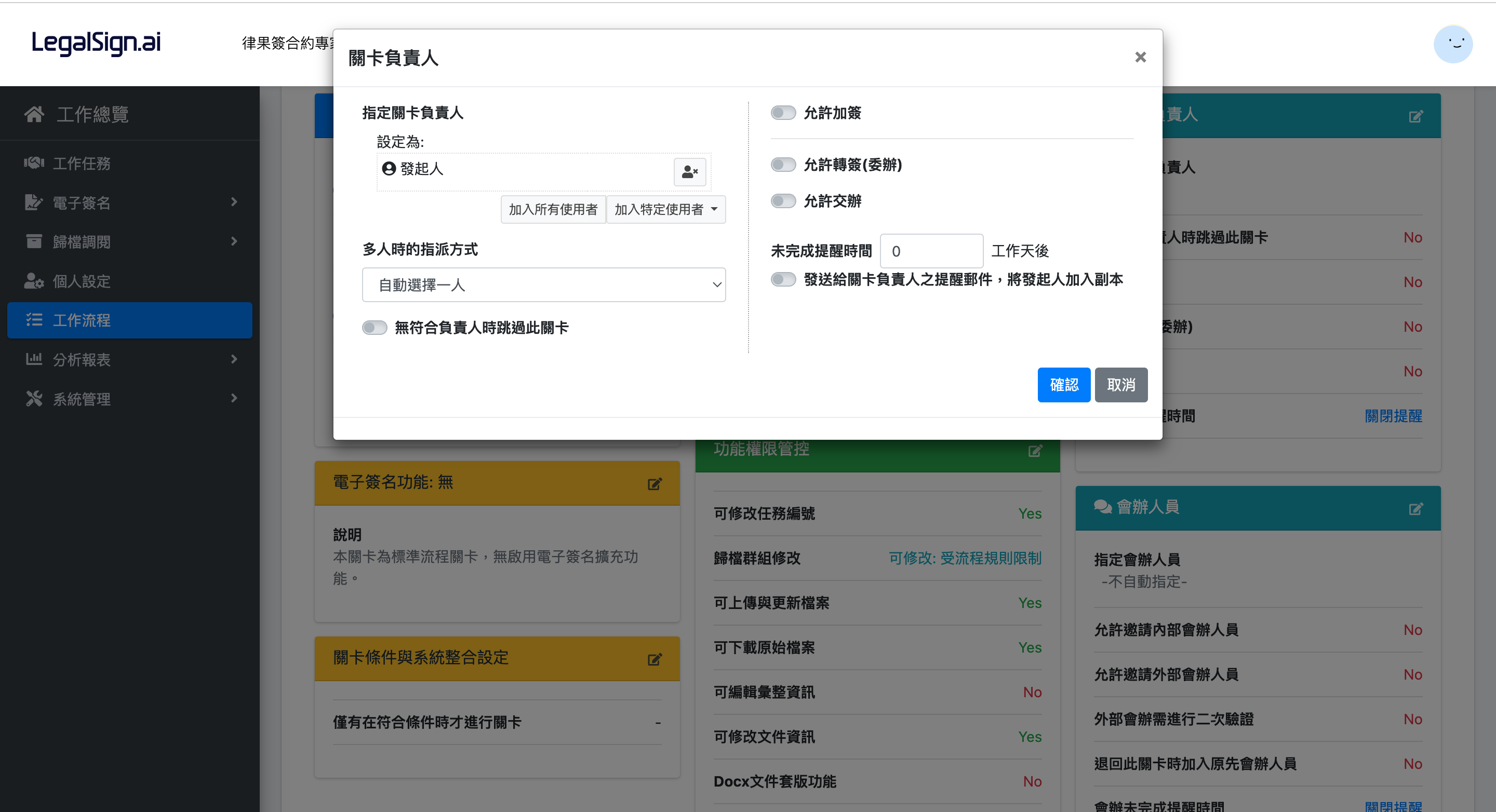Click the edit icon on 關卡條件與系統整合設定 panel
This screenshot has height=812, width=1496.
pos(654,659)
